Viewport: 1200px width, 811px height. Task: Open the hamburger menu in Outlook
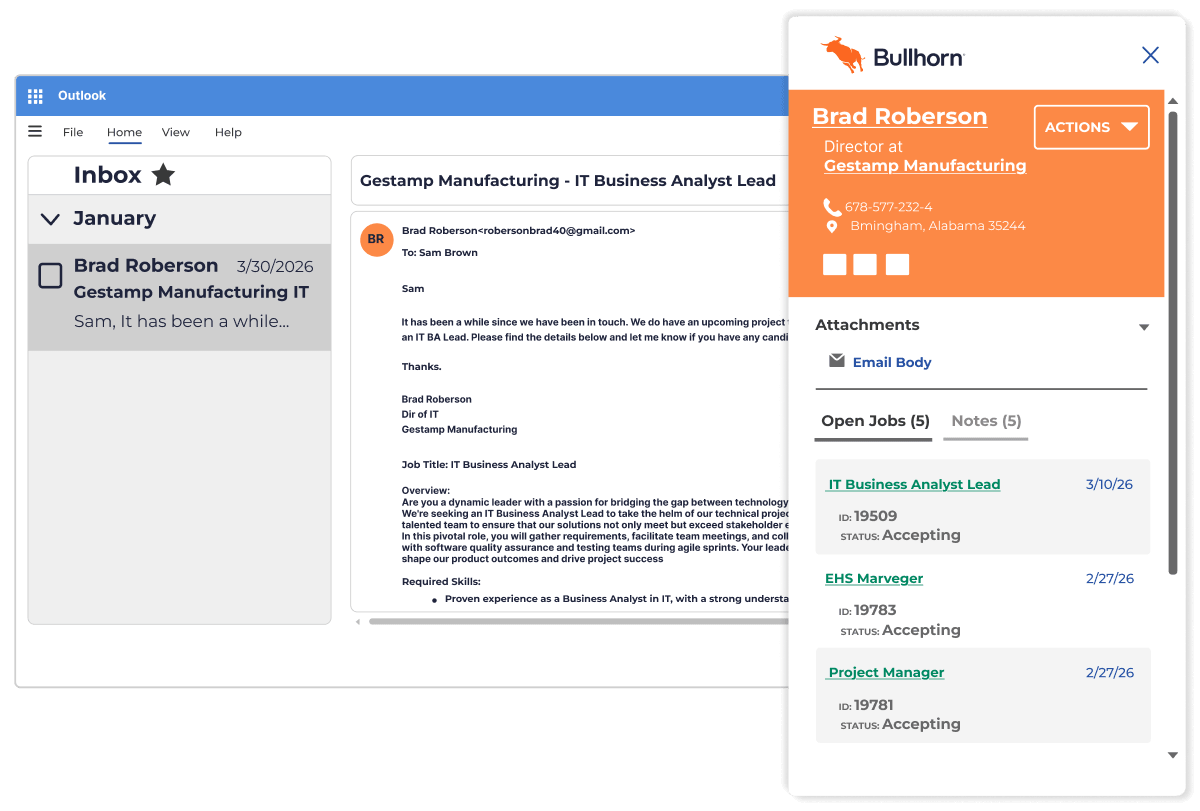click(x=35, y=131)
